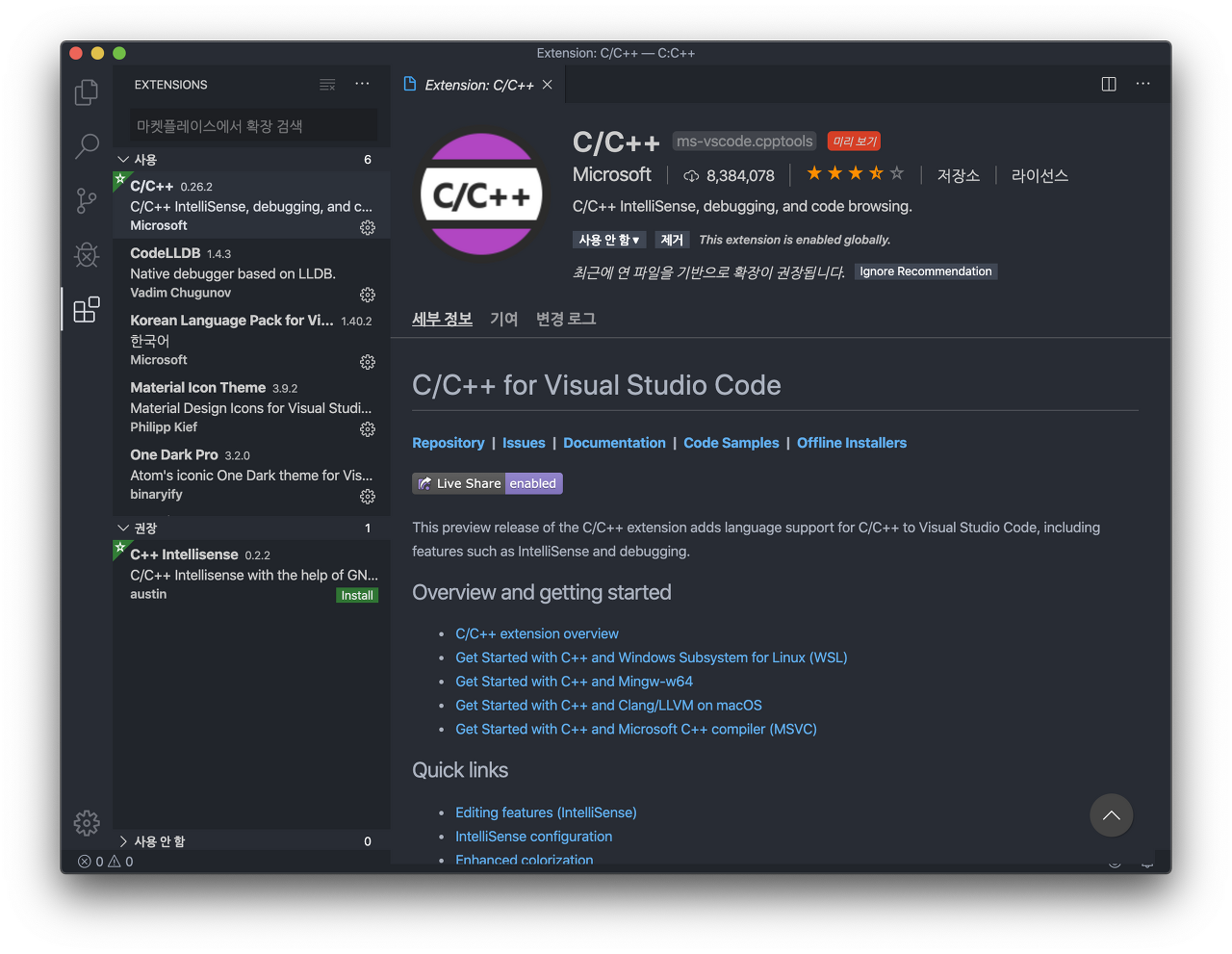This screenshot has height=954, width=1232.
Task: Collapse the 권장 (Recommended) section
Action: tap(251, 528)
